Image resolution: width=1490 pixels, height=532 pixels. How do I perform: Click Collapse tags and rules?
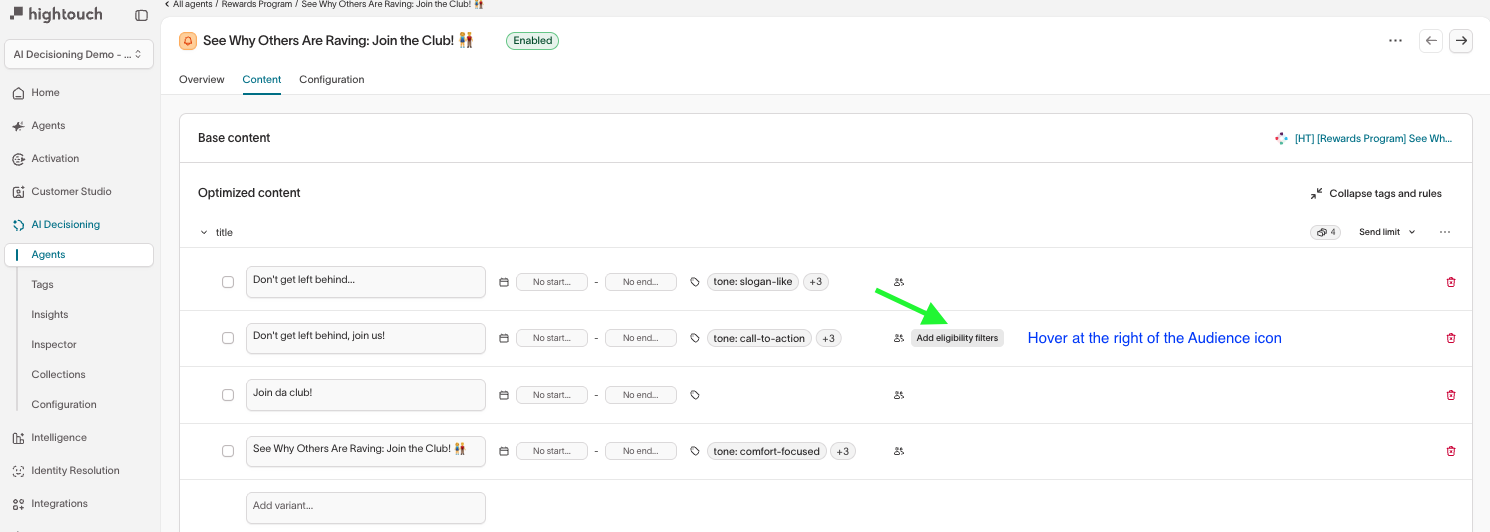1376,193
